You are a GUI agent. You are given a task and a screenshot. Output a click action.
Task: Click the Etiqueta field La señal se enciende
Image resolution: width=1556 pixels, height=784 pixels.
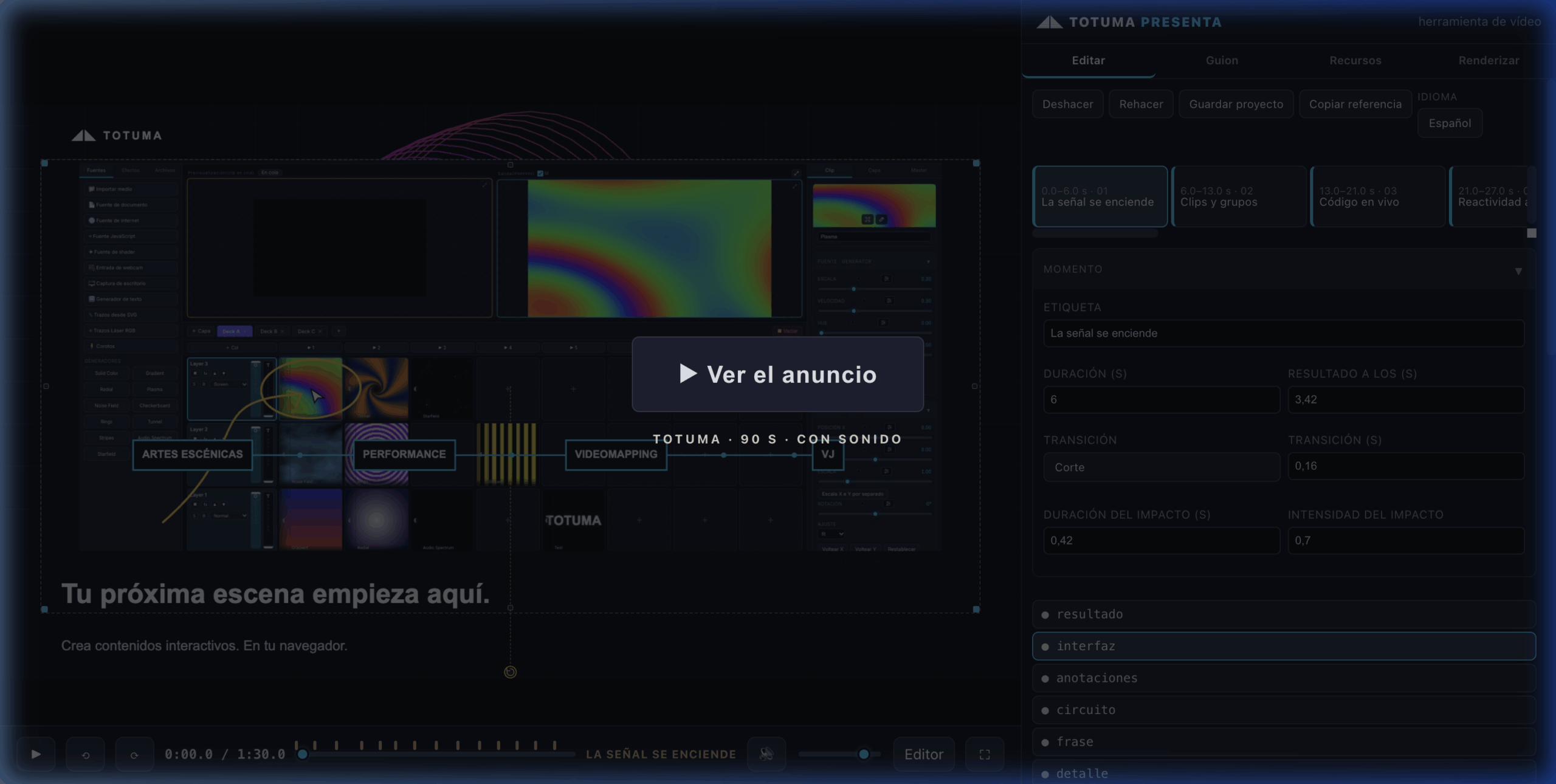pyautogui.click(x=1284, y=333)
